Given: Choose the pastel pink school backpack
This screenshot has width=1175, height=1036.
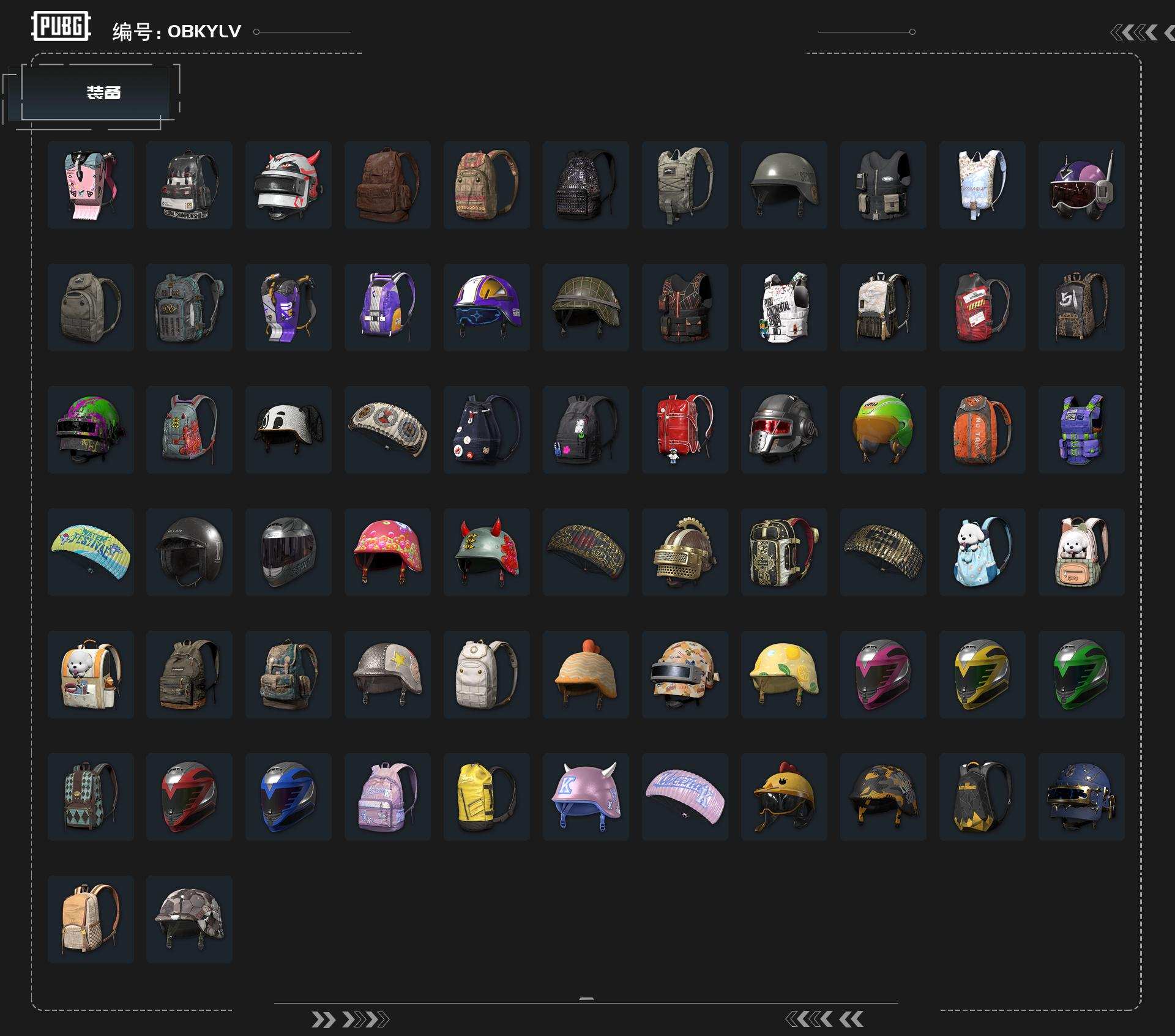Looking at the screenshot, I should [387, 797].
